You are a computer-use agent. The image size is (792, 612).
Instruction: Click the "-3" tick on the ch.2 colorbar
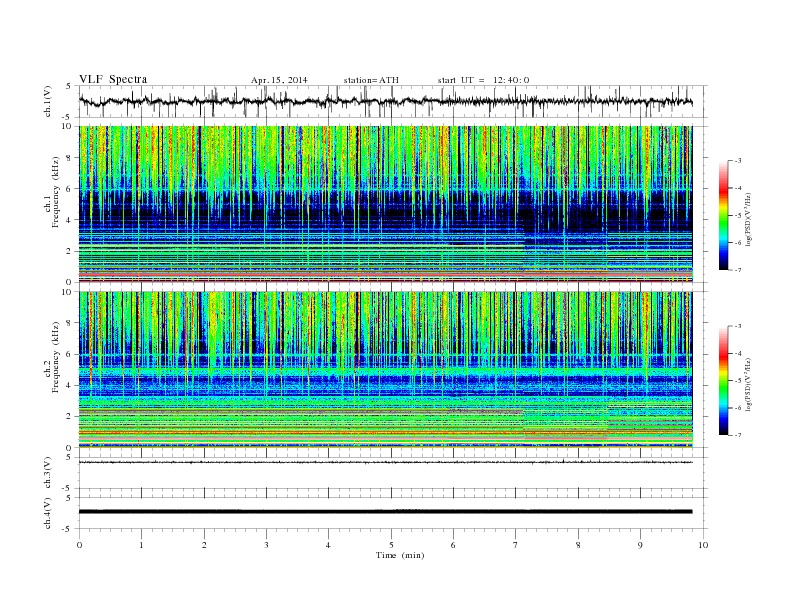click(x=738, y=326)
